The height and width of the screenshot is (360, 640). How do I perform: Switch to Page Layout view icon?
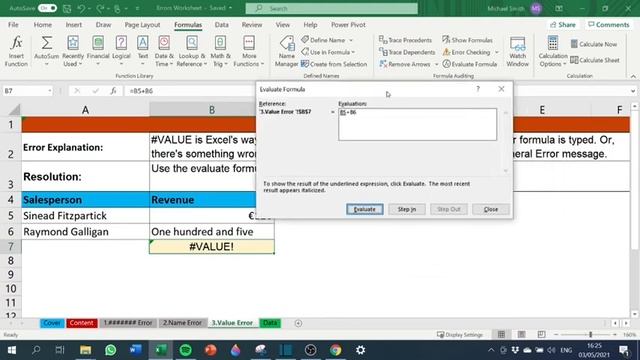coord(522,335)
